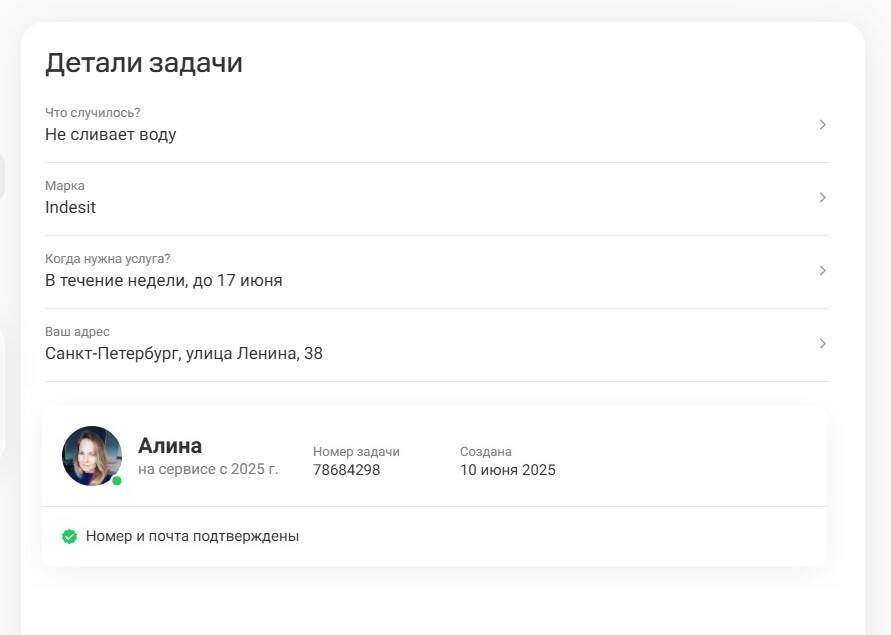Open the 'Ваш адрес' chevron arrow
The width and height of the screenshot is (891, 635).
822,344
